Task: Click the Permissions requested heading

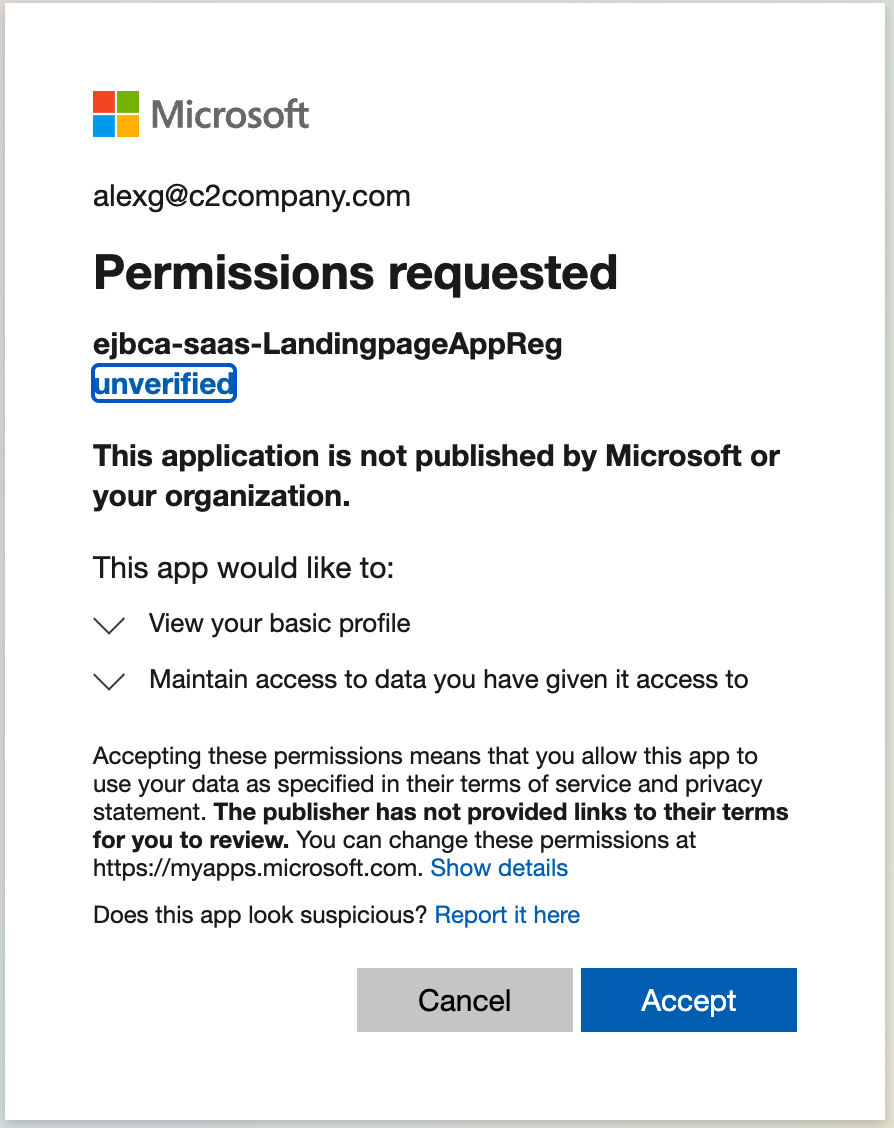Action: pyautogui.click(x=355, y=272)
